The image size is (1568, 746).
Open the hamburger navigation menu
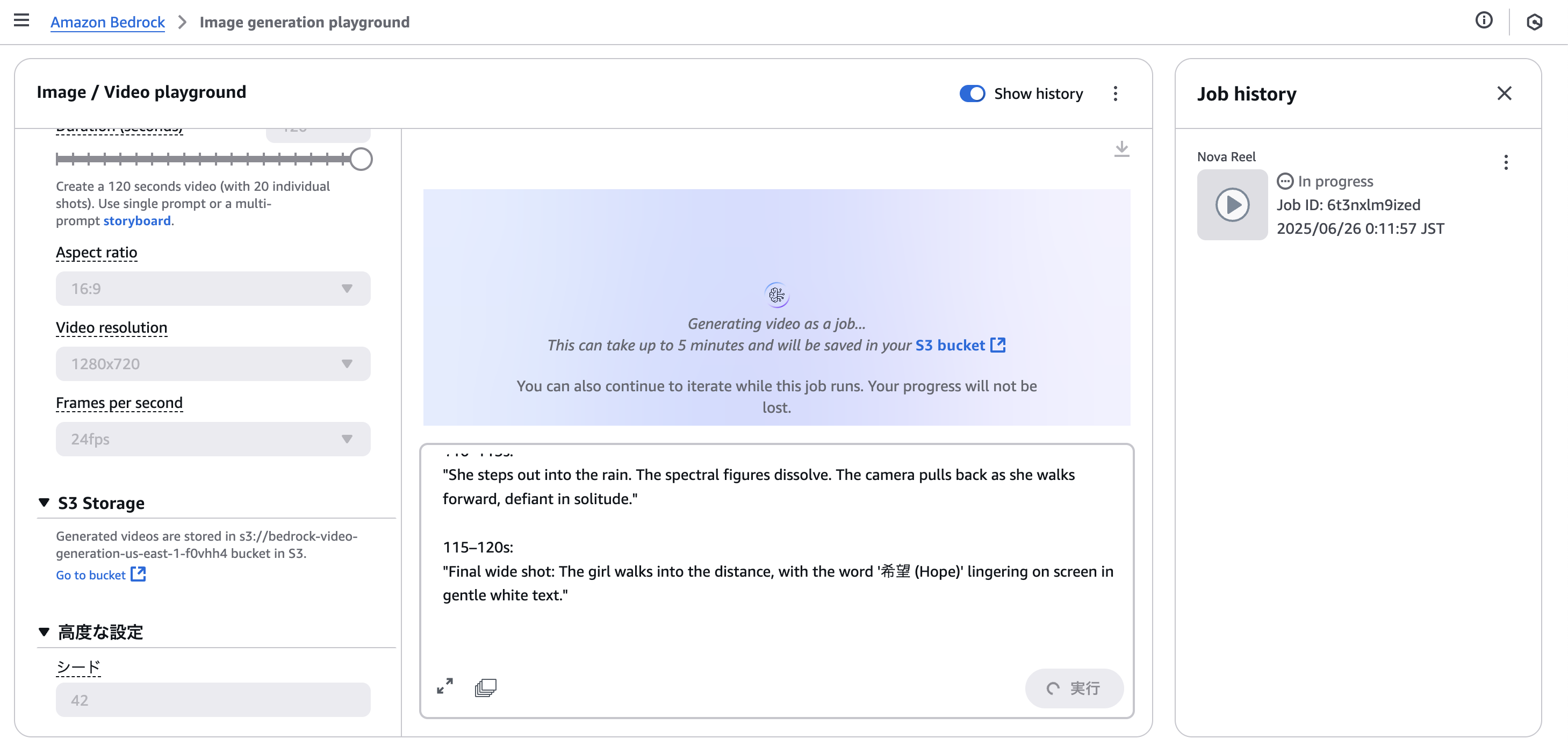pyautogui.click(x=21, y=21)
